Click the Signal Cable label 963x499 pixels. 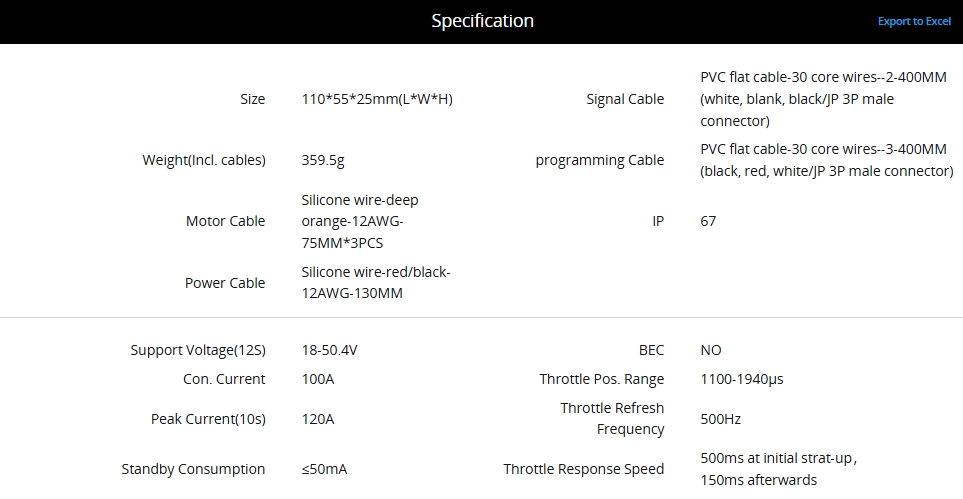tap(625, 99)
